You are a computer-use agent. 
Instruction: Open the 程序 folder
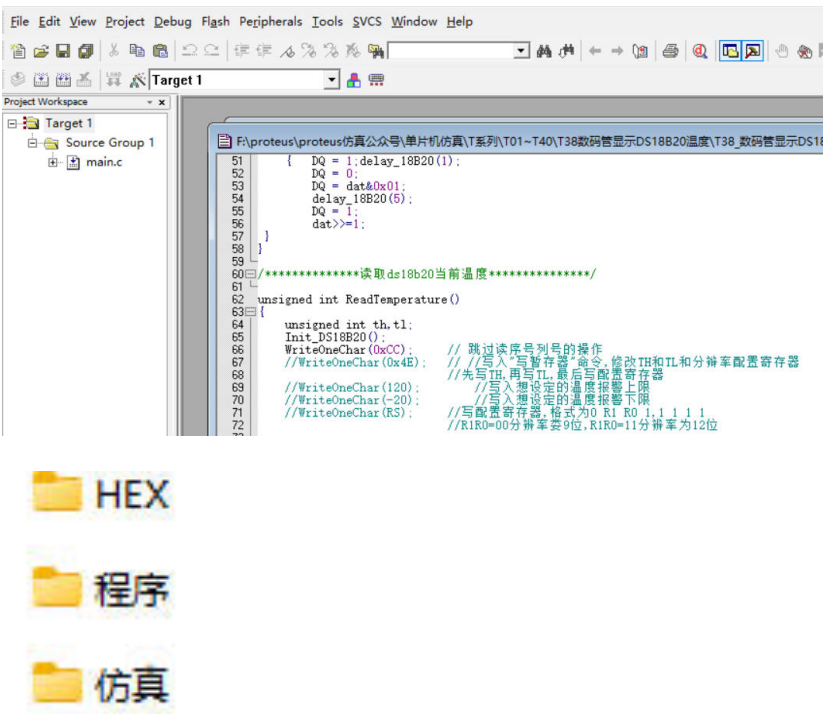(x=101, y=589)
